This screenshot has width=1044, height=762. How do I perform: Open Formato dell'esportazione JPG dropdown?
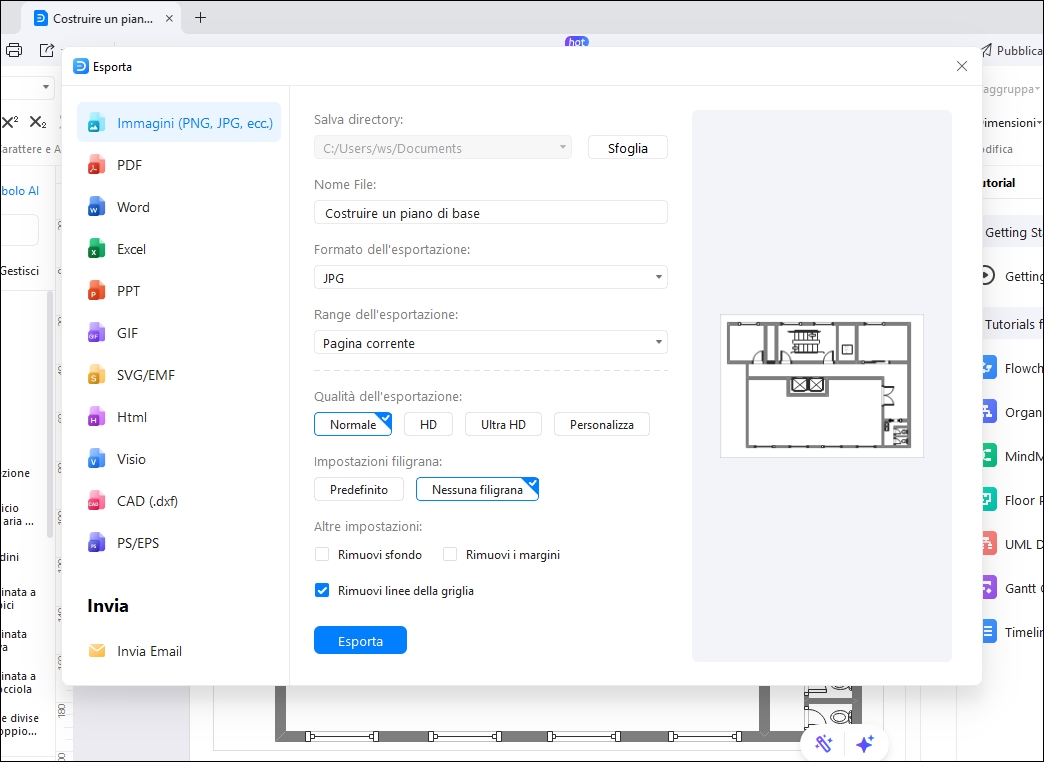click(490, 278)
